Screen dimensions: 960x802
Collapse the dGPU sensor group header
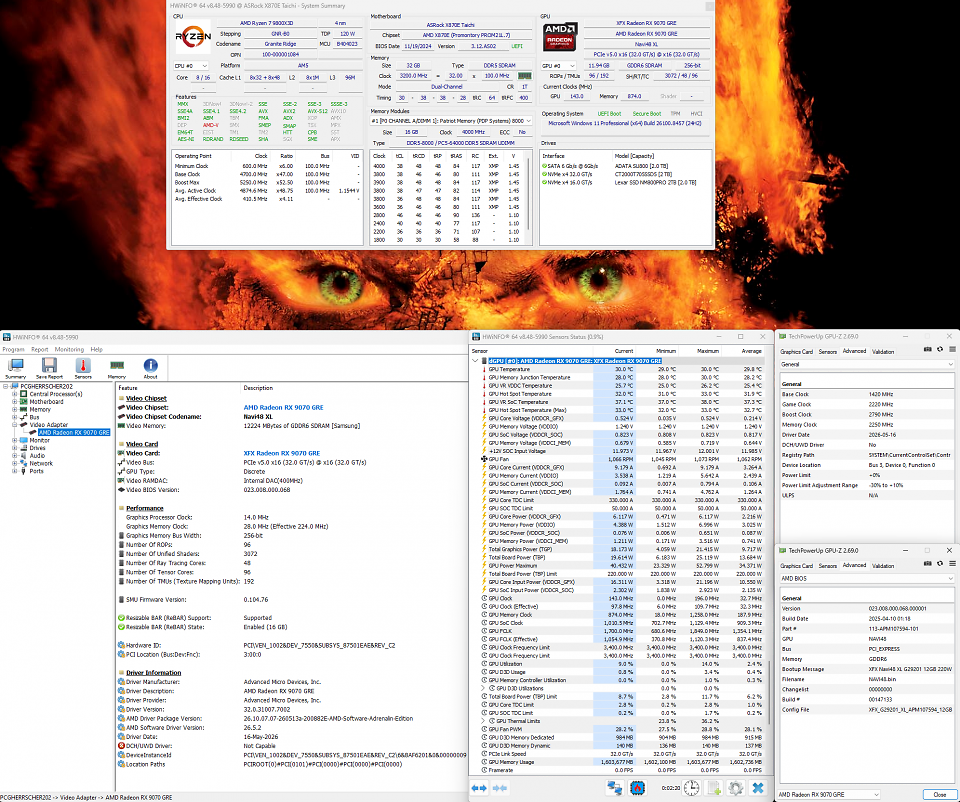tap(475, 361)
